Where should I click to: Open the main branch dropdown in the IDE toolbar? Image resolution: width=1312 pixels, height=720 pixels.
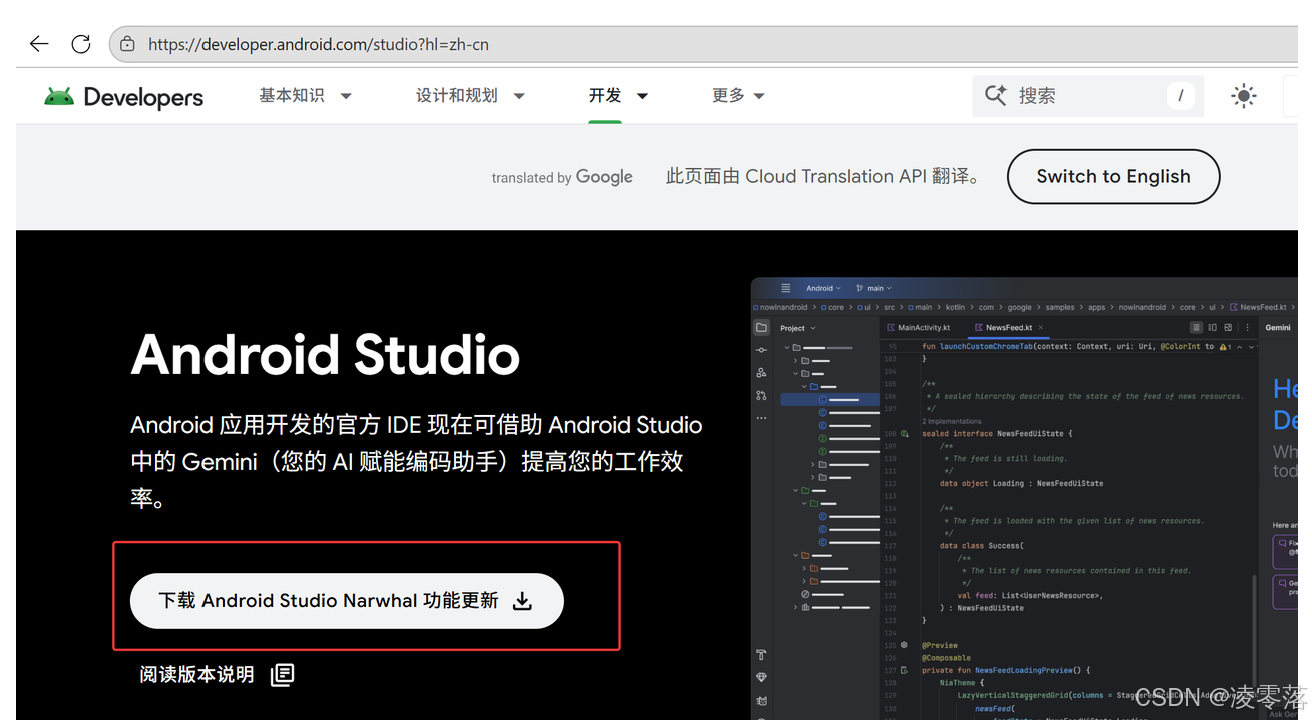coord(873,288)
